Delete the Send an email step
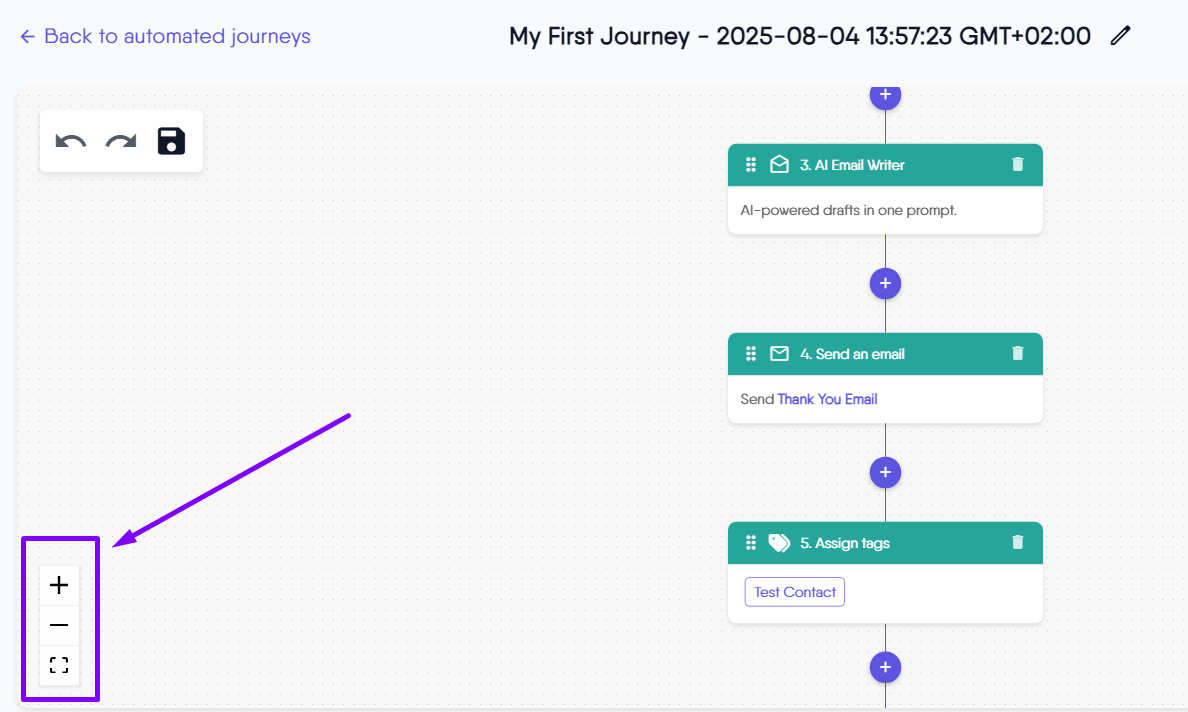The image size is (1188, 712). [x=1018, y=353]
